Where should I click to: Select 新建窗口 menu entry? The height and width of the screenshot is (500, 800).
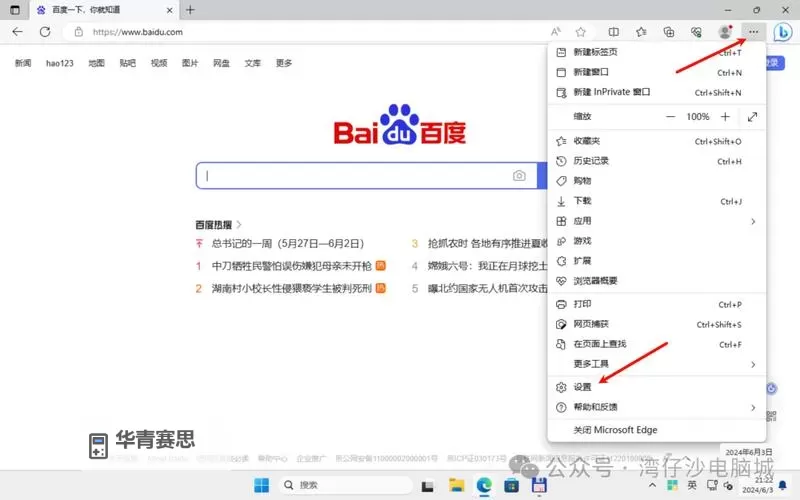coord(656,72)
